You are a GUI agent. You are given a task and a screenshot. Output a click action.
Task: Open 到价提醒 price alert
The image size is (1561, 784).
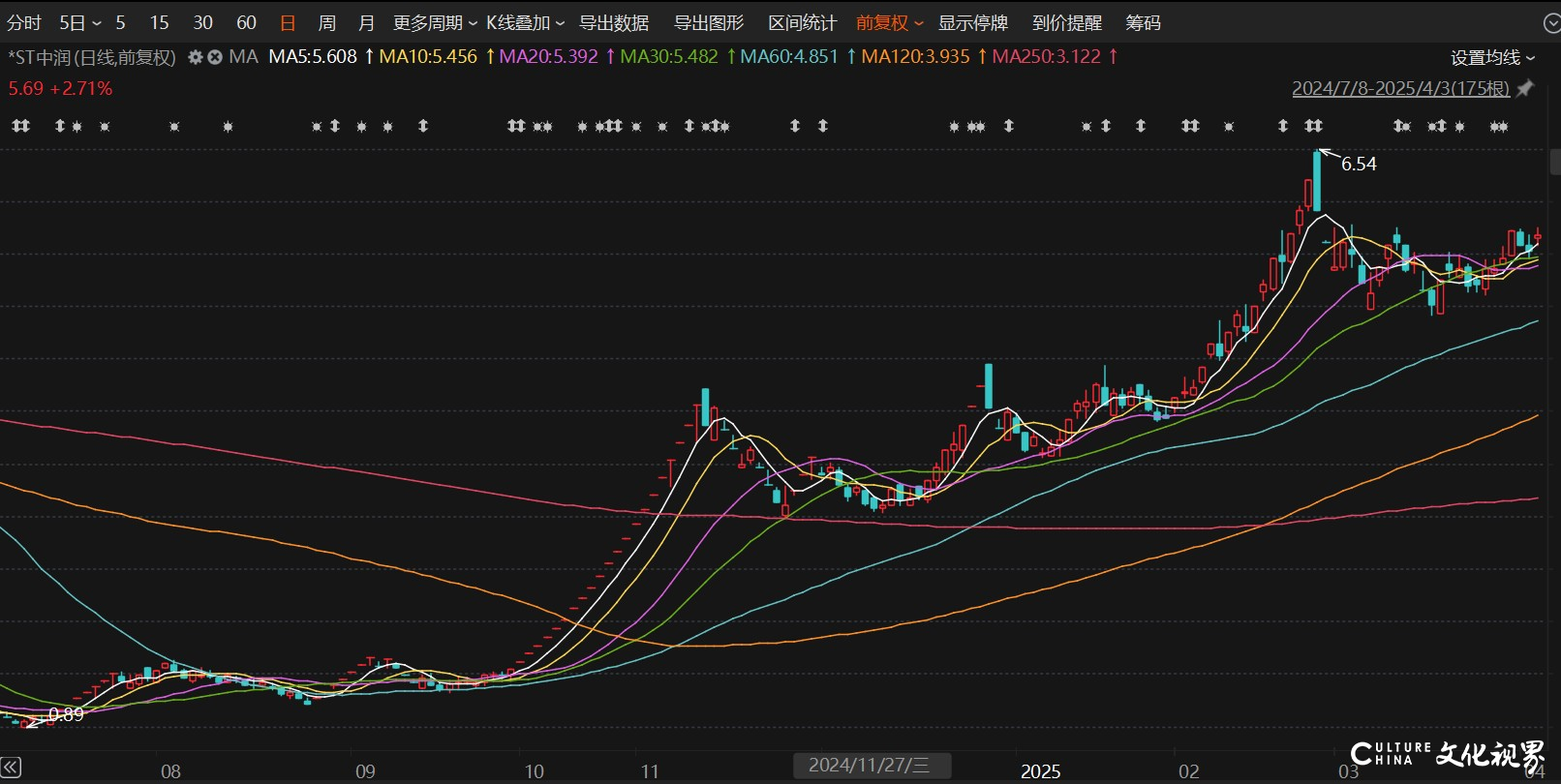point(1067,22)
